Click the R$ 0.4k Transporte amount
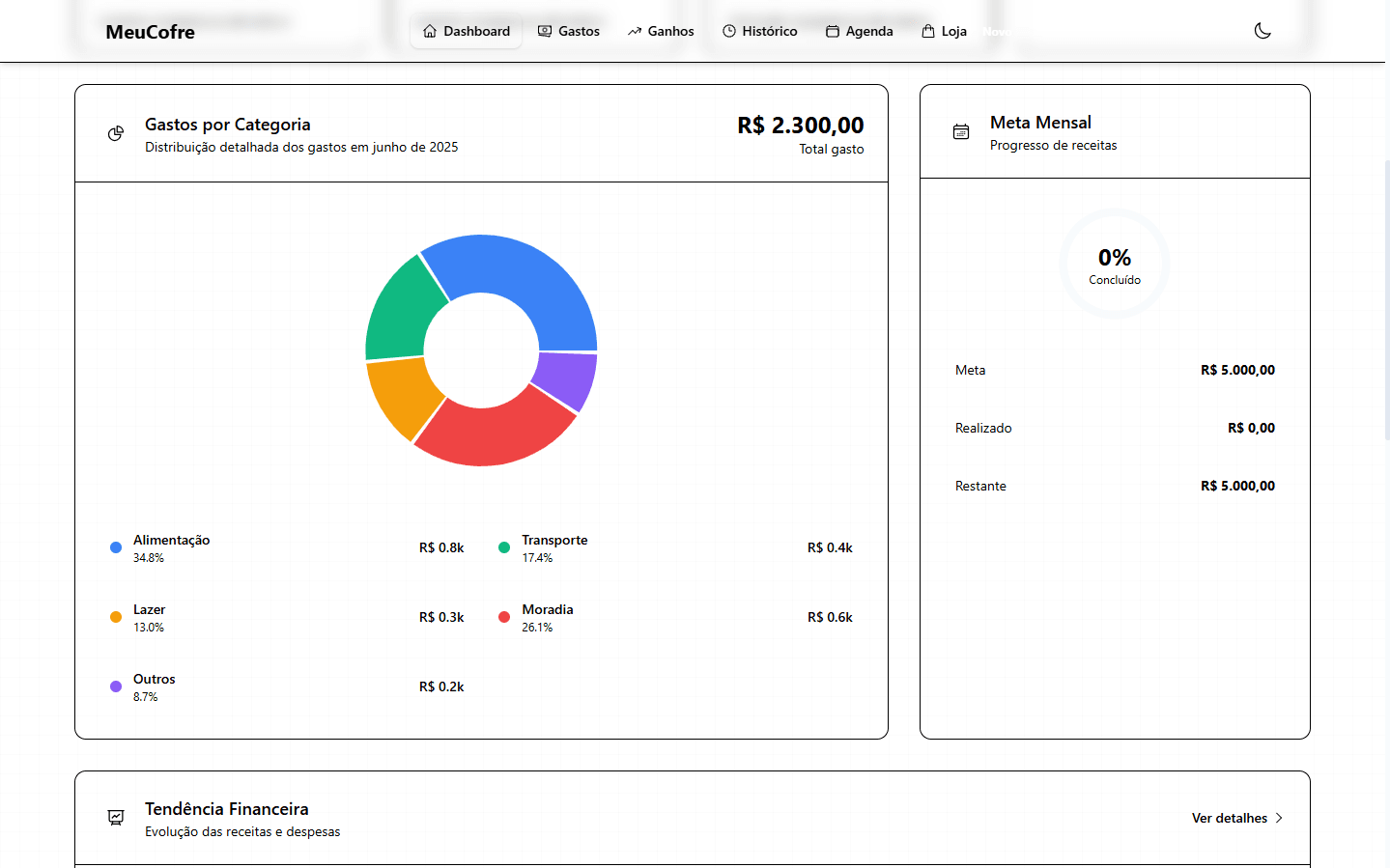The height and width of the screenshot is (868, 1390). click(830, 547)
